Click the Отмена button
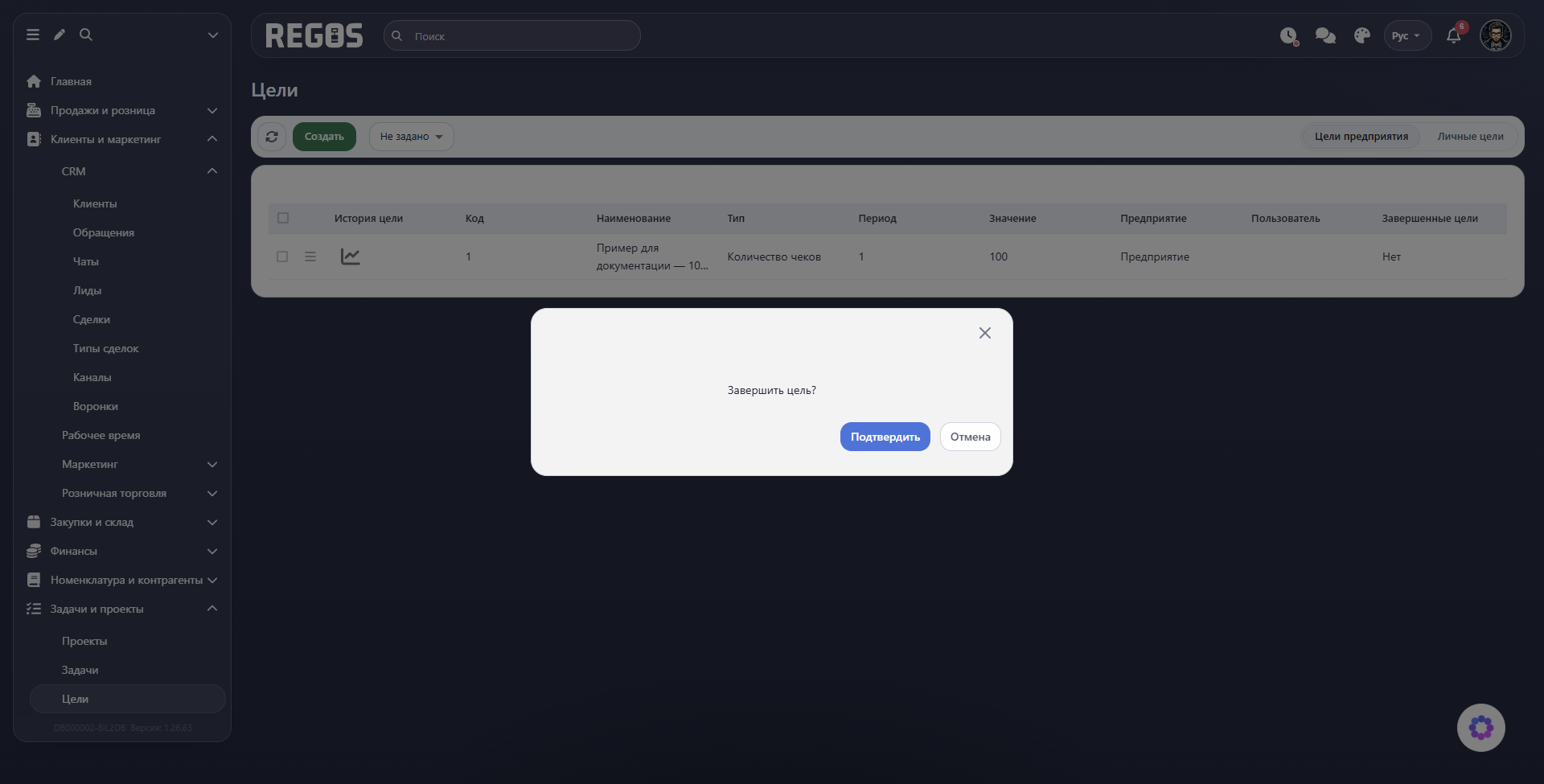The height and width of the screenshot is (784, 1544). click(x=971, y=437)
